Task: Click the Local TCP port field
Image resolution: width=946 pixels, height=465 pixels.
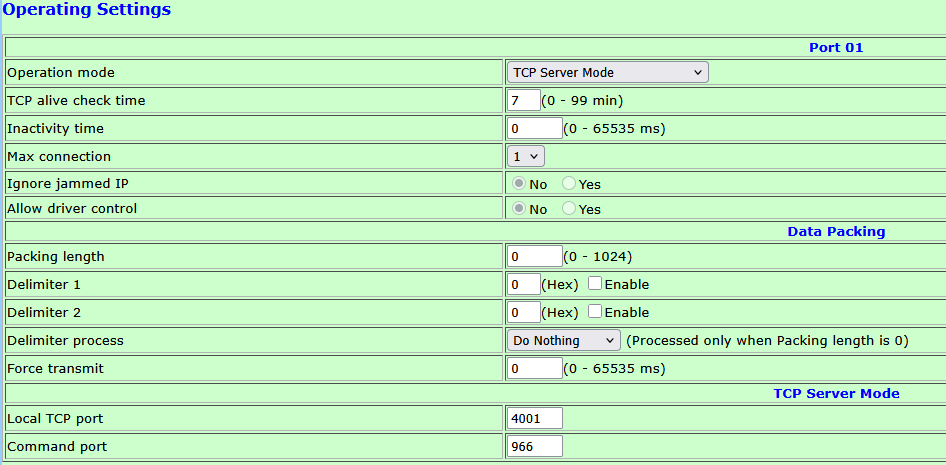Action: pyautogui.click(x=535, y=418)
